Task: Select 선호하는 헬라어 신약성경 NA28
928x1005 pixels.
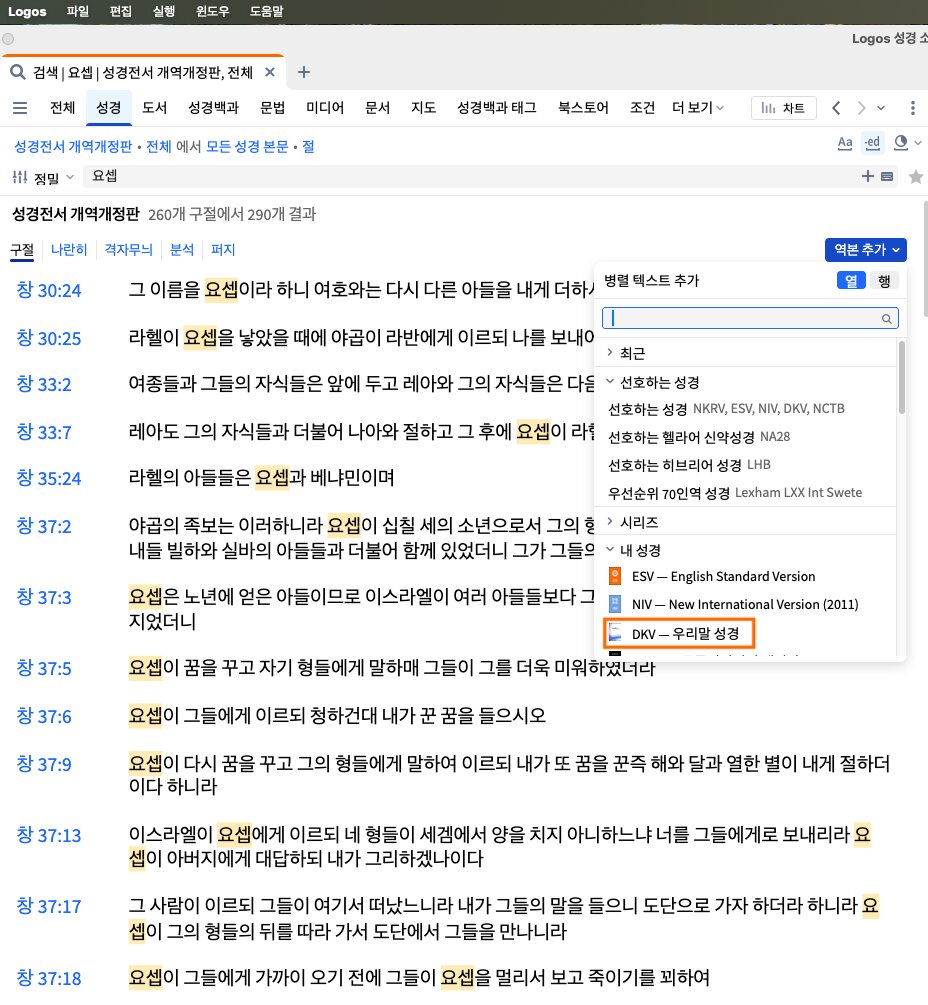Action: pos(699,437)
